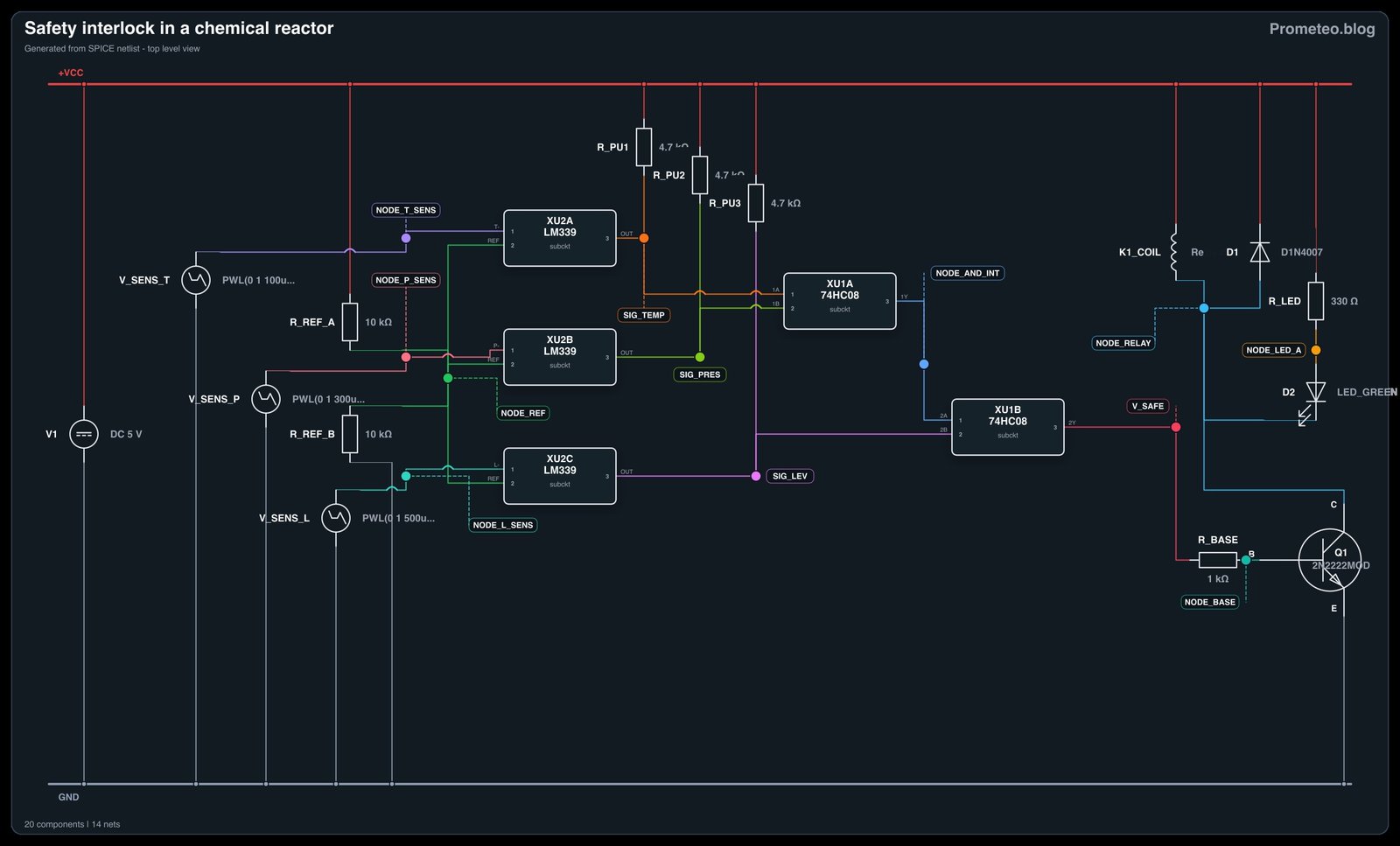Click the XU2B LM339 comparator block
Screen dimensions: 1400x846
pos(560,357)
